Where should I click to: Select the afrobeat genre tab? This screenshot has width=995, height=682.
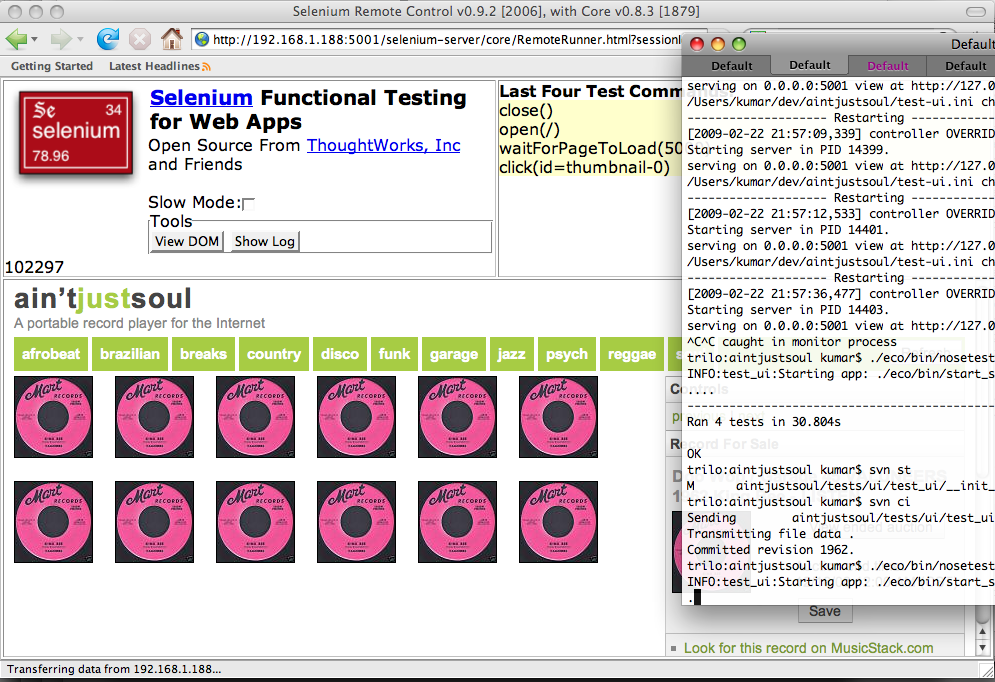(51, 354)
